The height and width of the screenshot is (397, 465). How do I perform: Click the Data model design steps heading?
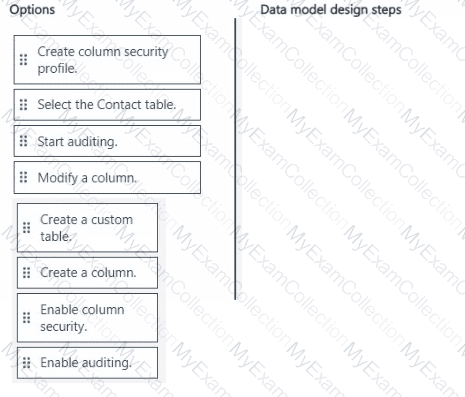(331, 10)
